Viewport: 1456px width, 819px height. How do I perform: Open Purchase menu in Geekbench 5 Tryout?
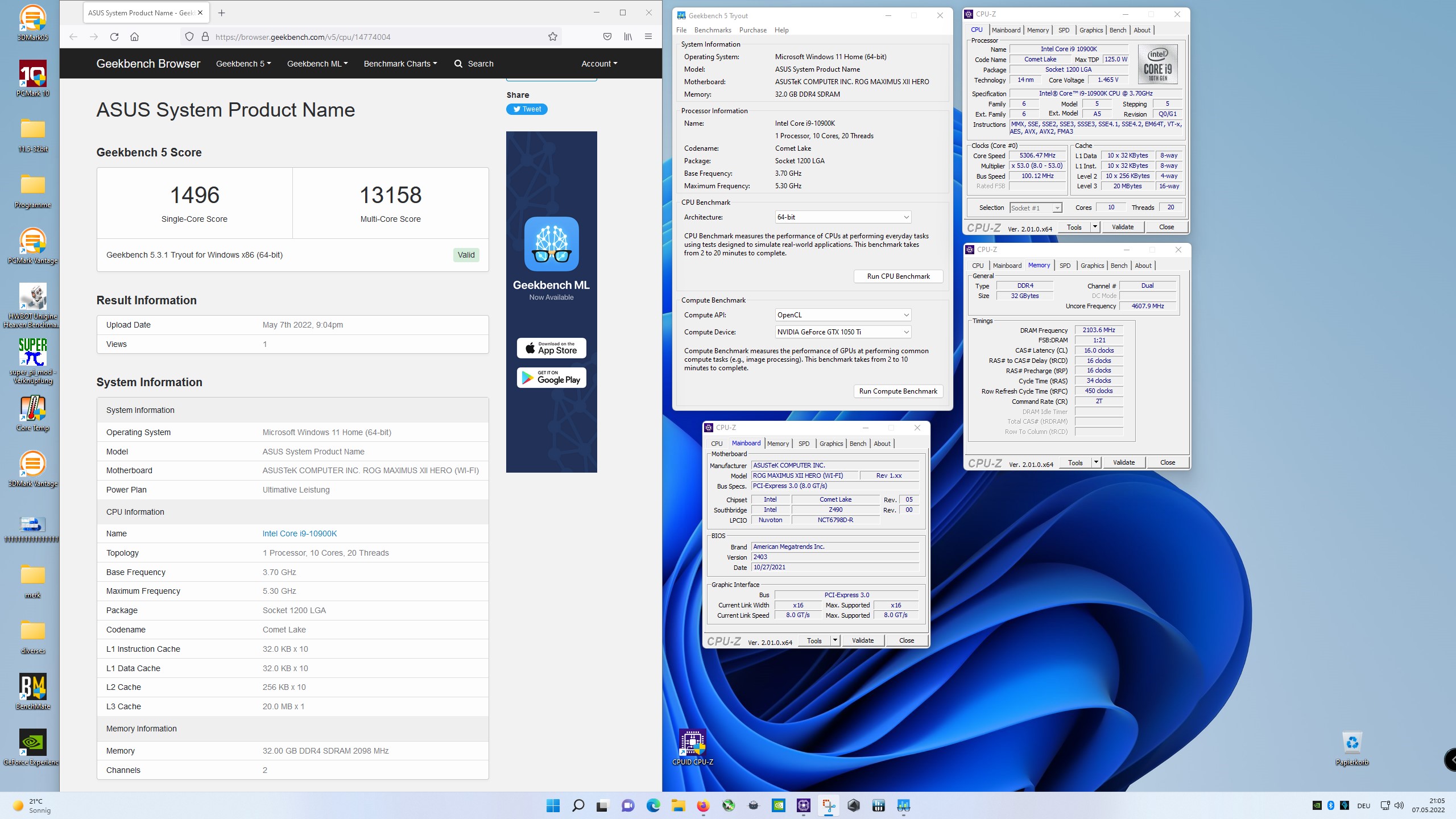752,30
